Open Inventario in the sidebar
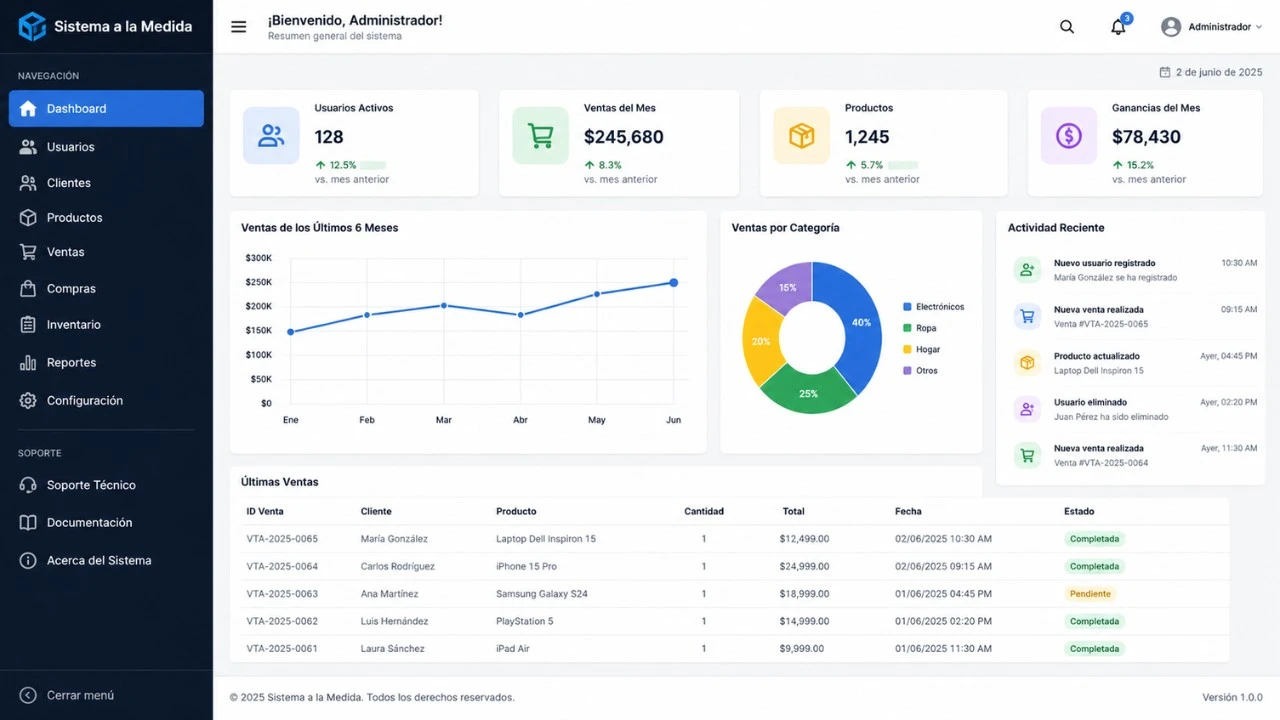Screen dimensions: 1280x720 click(73, 325)
